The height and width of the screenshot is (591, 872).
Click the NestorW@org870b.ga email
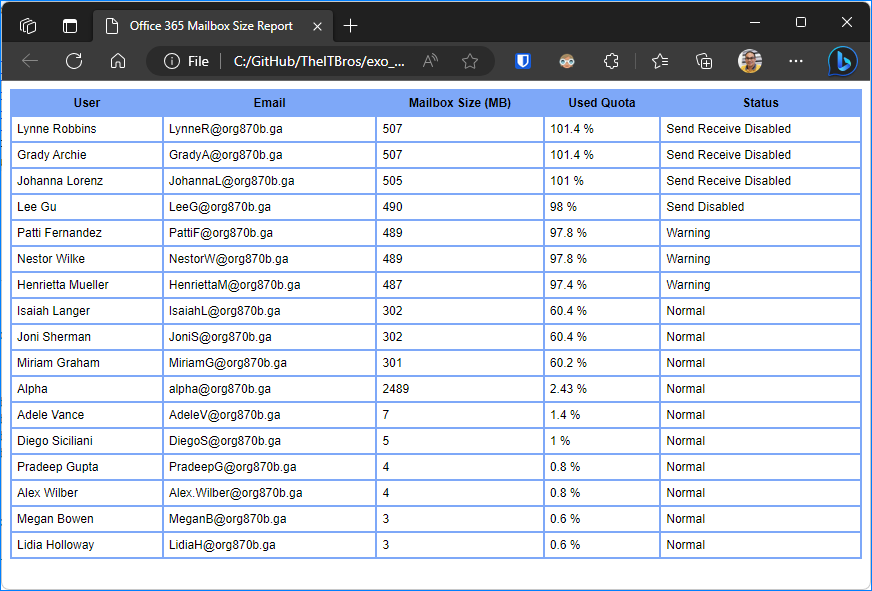[x=229, y=259]
